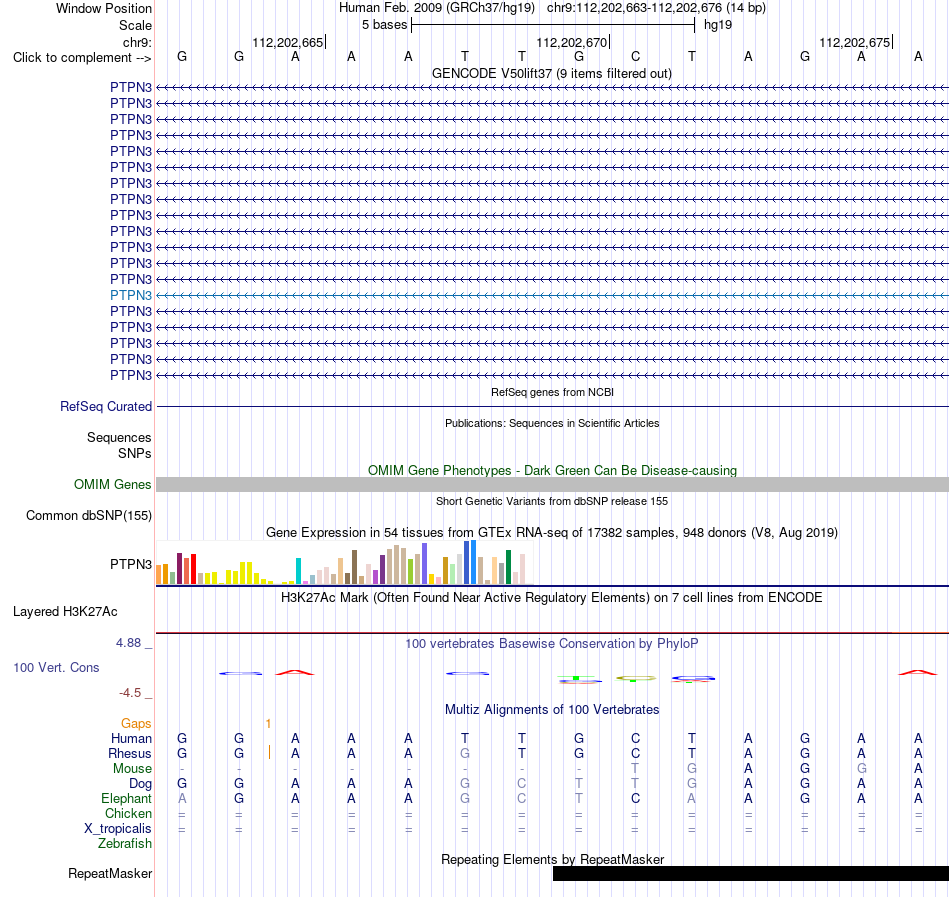Click the OMIM Genes track label
Screen dimensions: 950x897
(x=113, y=485)
